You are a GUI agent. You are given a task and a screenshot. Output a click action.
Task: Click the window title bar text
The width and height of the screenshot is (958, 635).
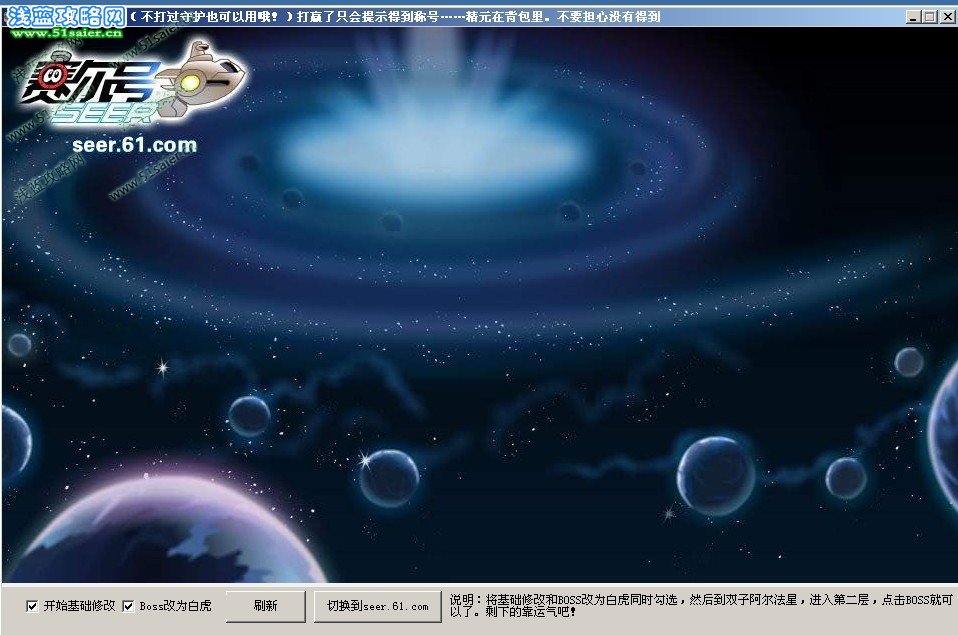tap(395, 17)
